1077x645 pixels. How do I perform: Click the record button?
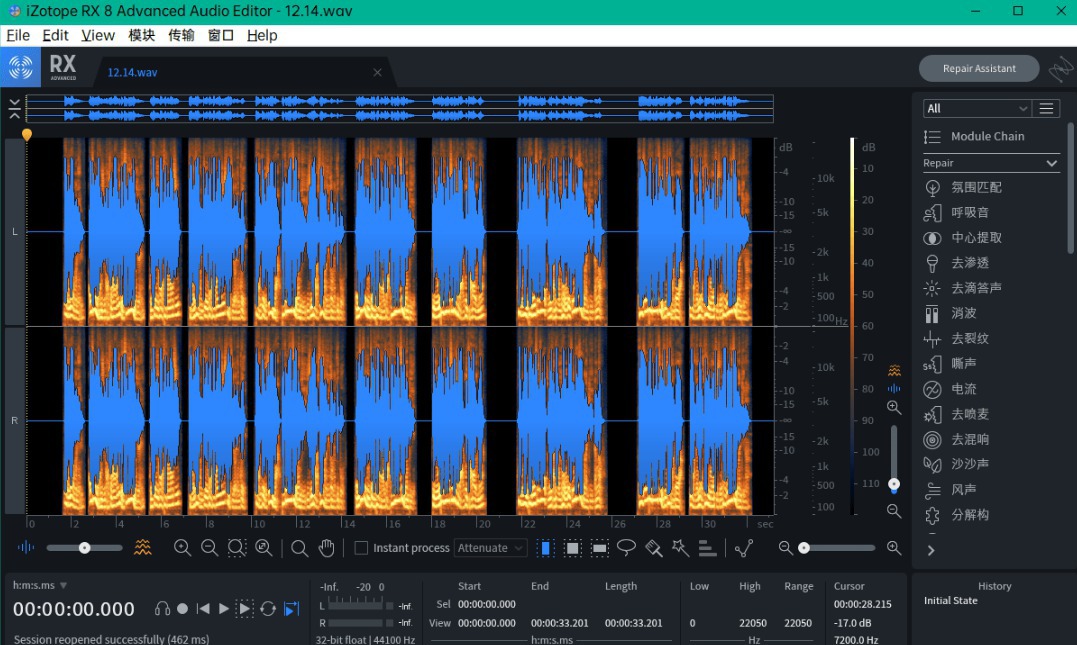coord(183,609)
